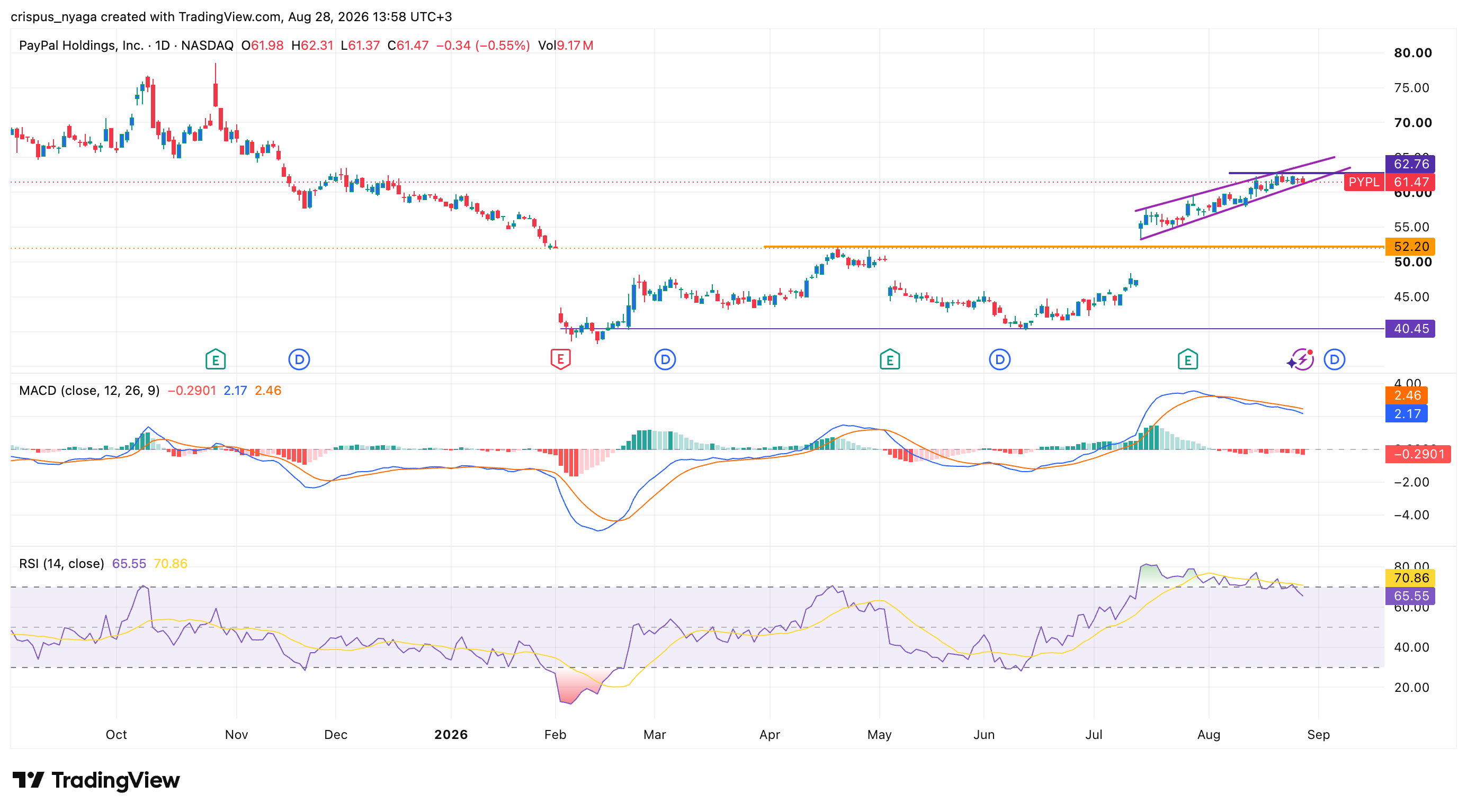Click the RSI 65.55 purple axis label
Screen dimensions: 1467x812
point(1410,596)
